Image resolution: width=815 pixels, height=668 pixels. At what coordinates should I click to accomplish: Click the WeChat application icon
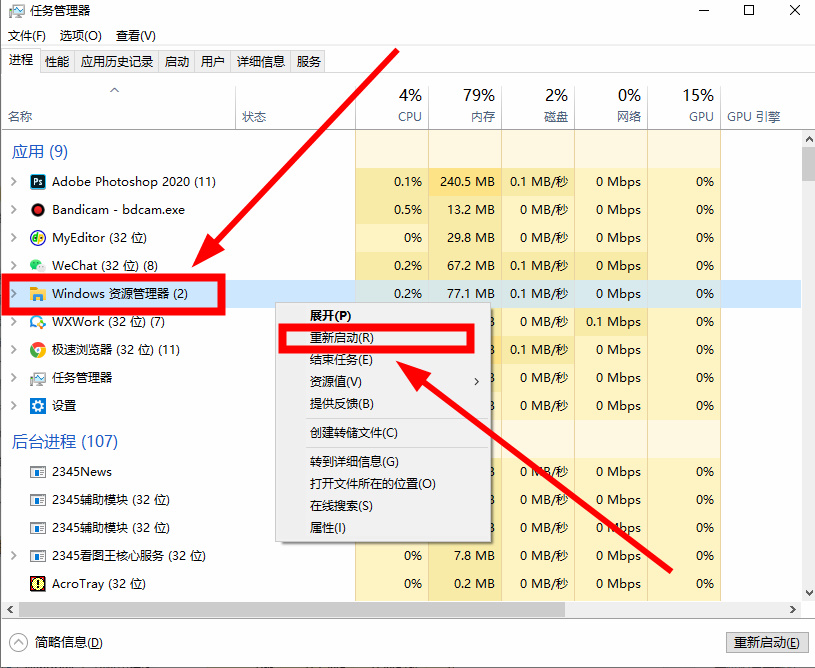(39, 265)
